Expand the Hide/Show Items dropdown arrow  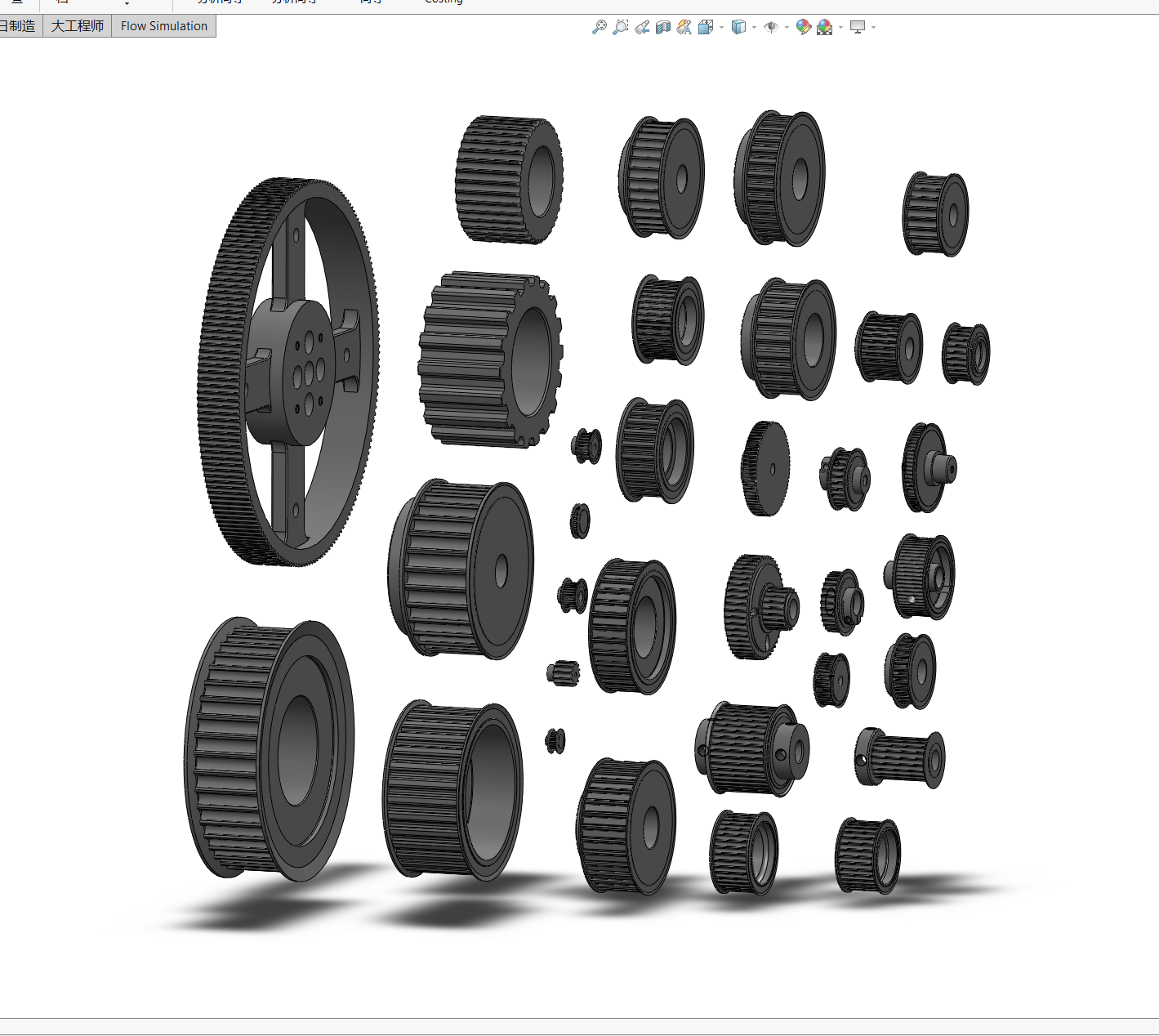coord(787,28)
